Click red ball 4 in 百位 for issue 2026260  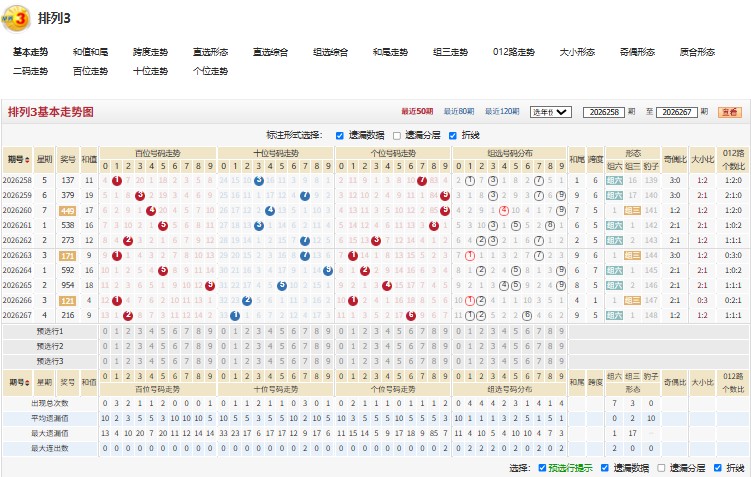151,210
